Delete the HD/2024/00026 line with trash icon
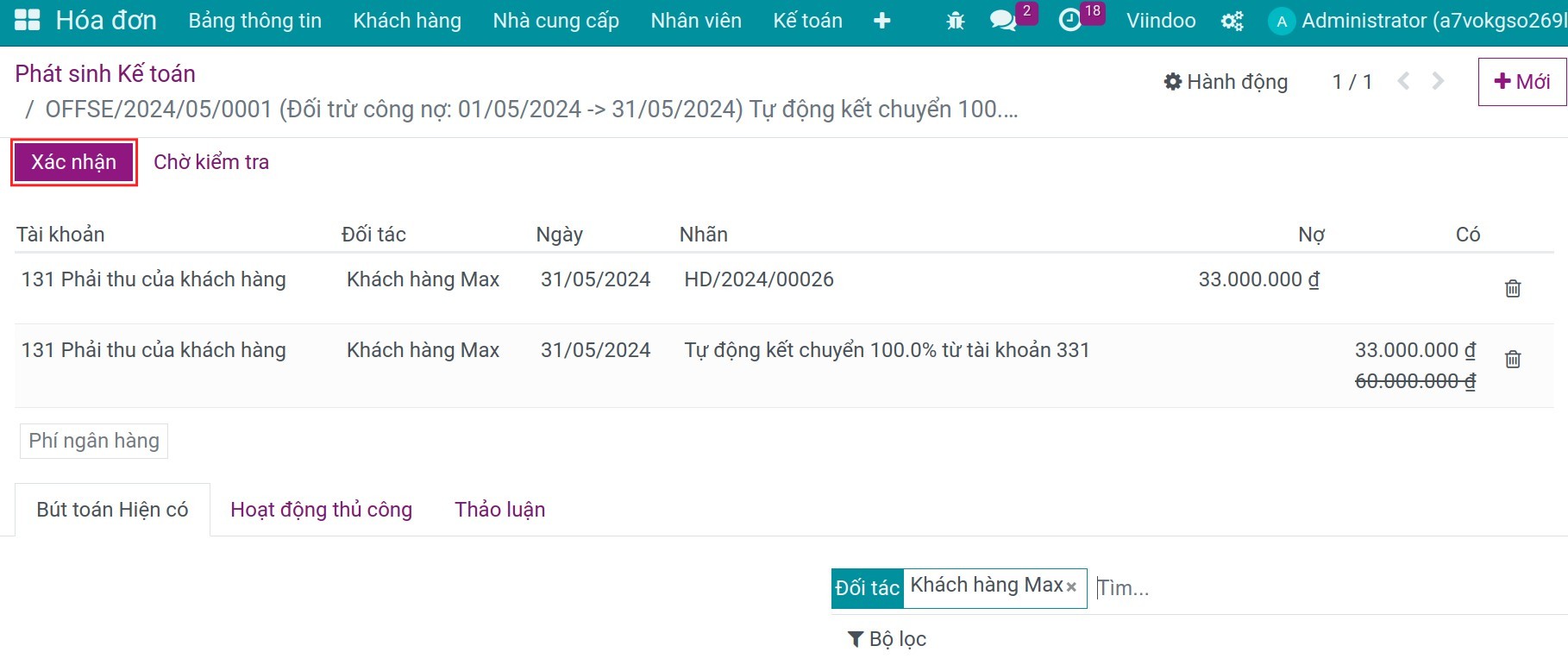The height and width of the screenshot is (671, 1568). click(1513, 288)
